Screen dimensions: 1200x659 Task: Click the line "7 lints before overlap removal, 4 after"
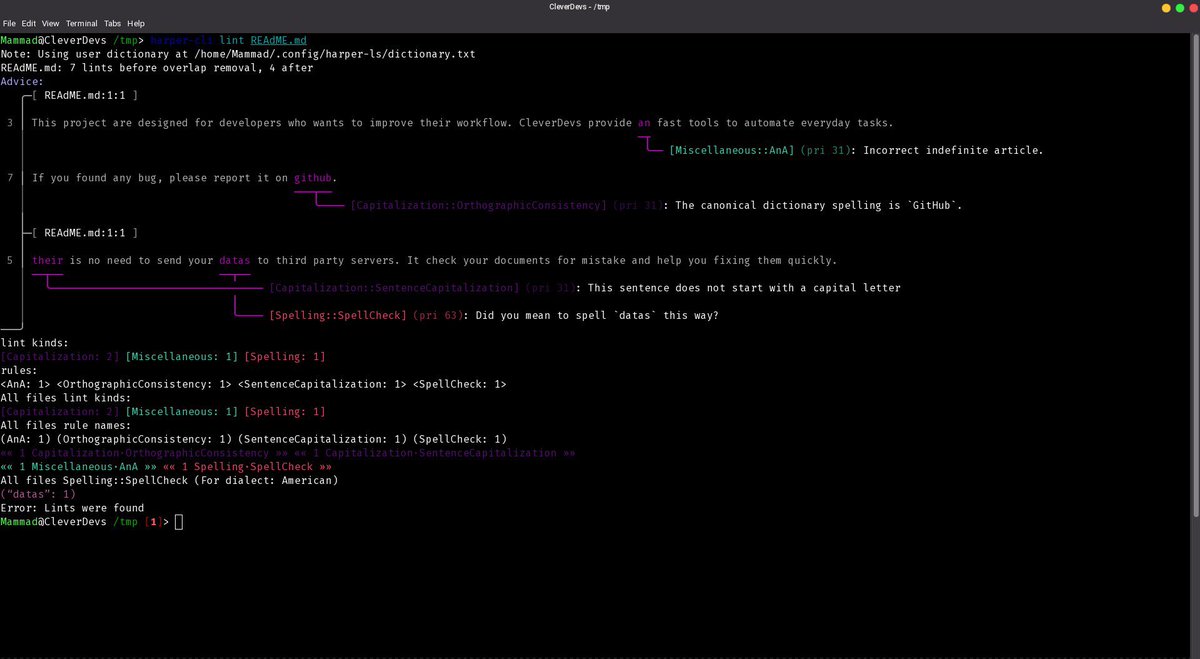(x=192, y=68)
